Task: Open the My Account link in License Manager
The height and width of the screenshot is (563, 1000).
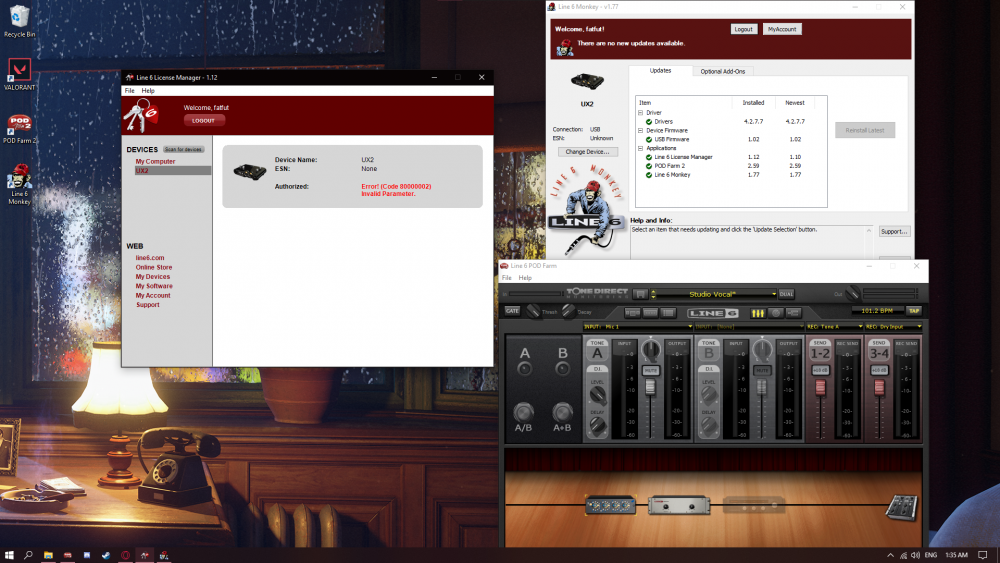Action: [153, 296]
